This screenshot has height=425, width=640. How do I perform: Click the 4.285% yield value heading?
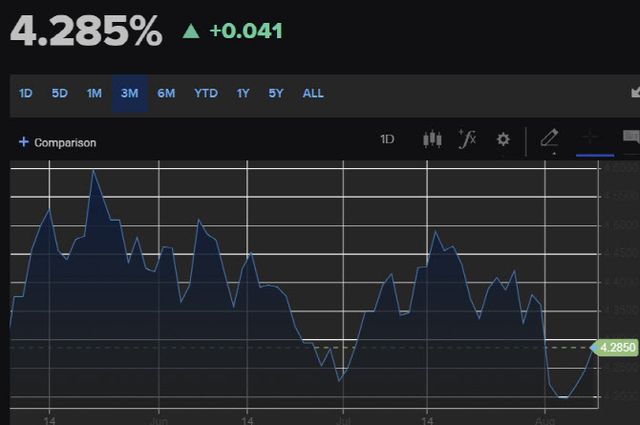tap(86, 31)
